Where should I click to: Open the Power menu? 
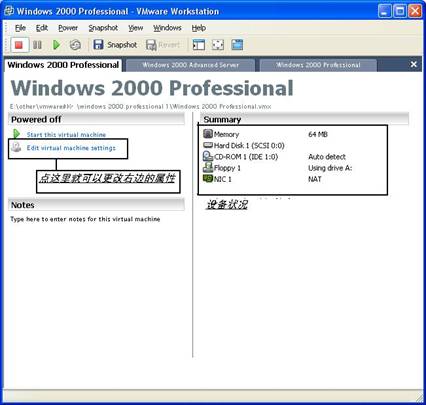pos(68,28)
